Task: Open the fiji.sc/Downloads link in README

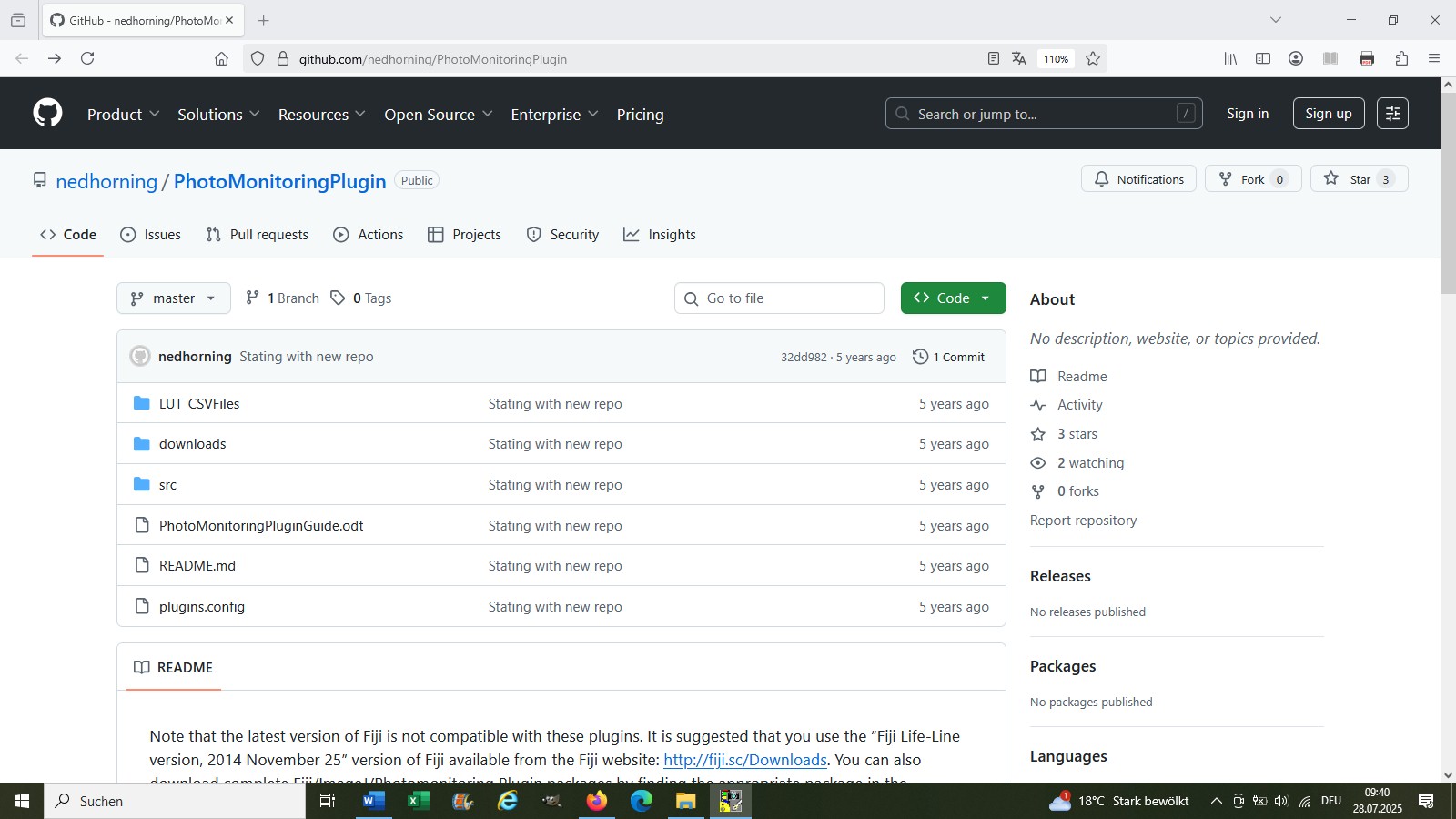Action: point(745,760)
